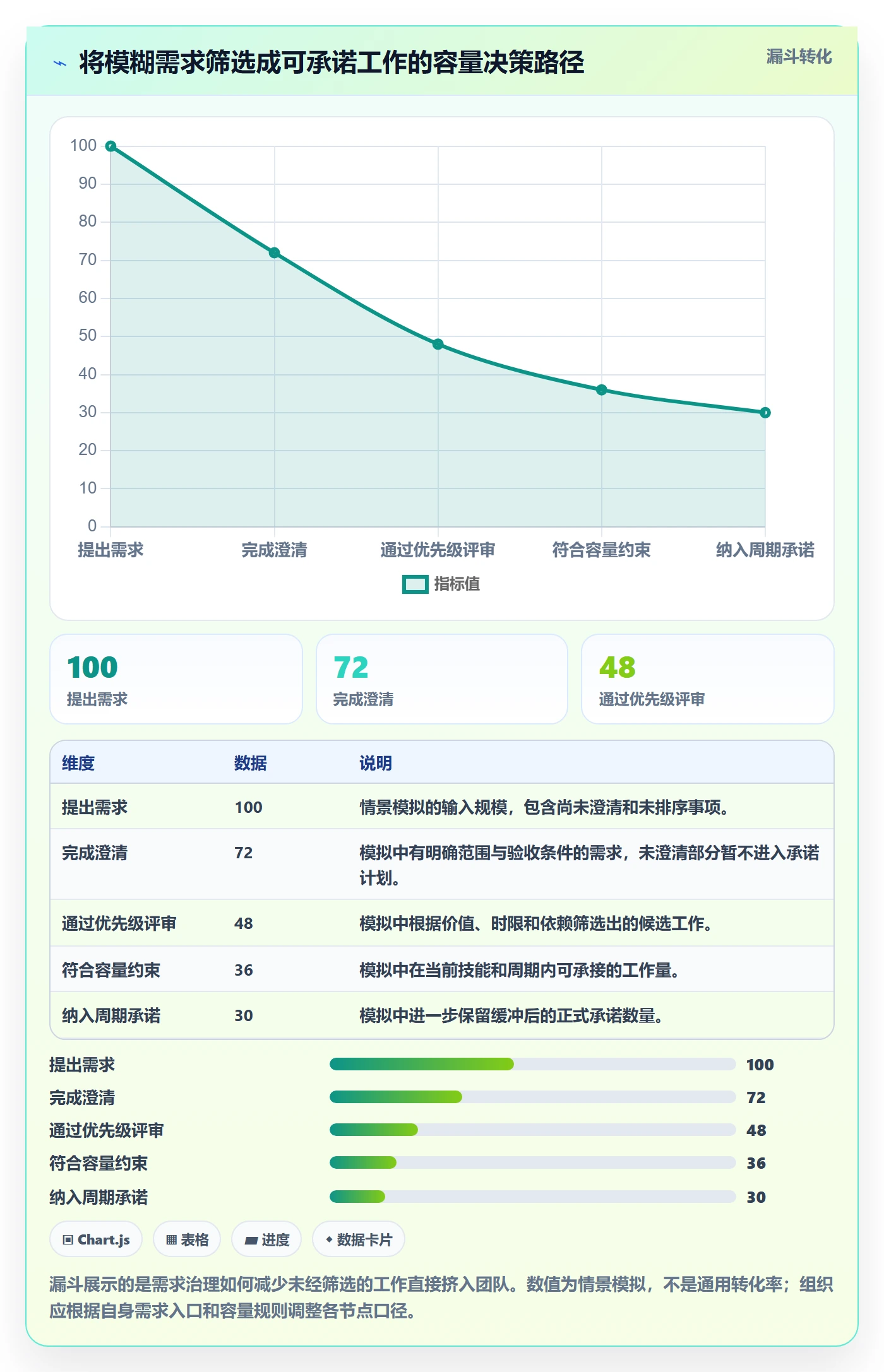Click the 通过优先级评审 progress bar
This screenshot has height=1372, width=884.
532,1130
